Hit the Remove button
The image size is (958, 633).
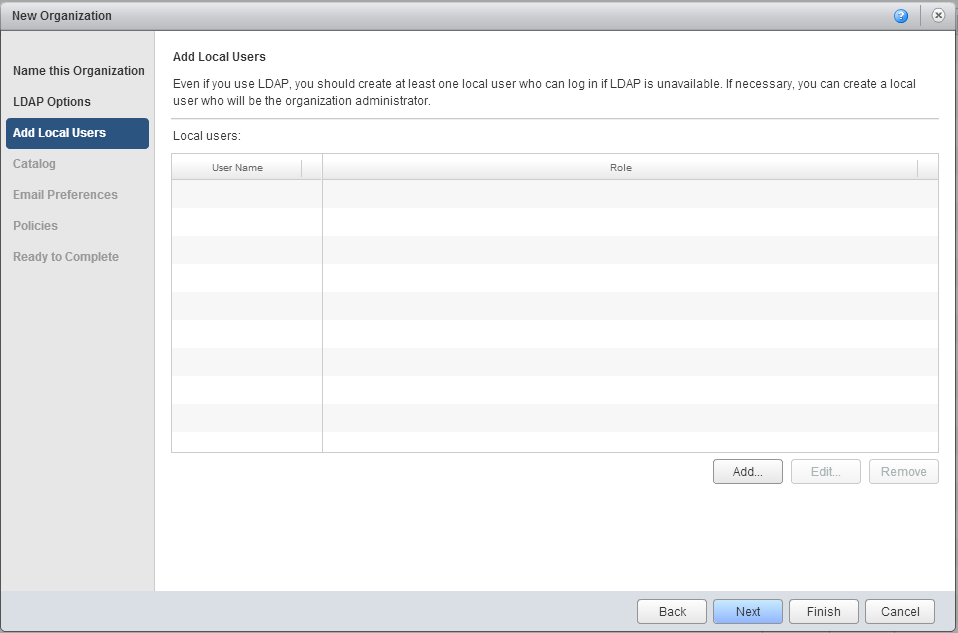coord(903,472)
